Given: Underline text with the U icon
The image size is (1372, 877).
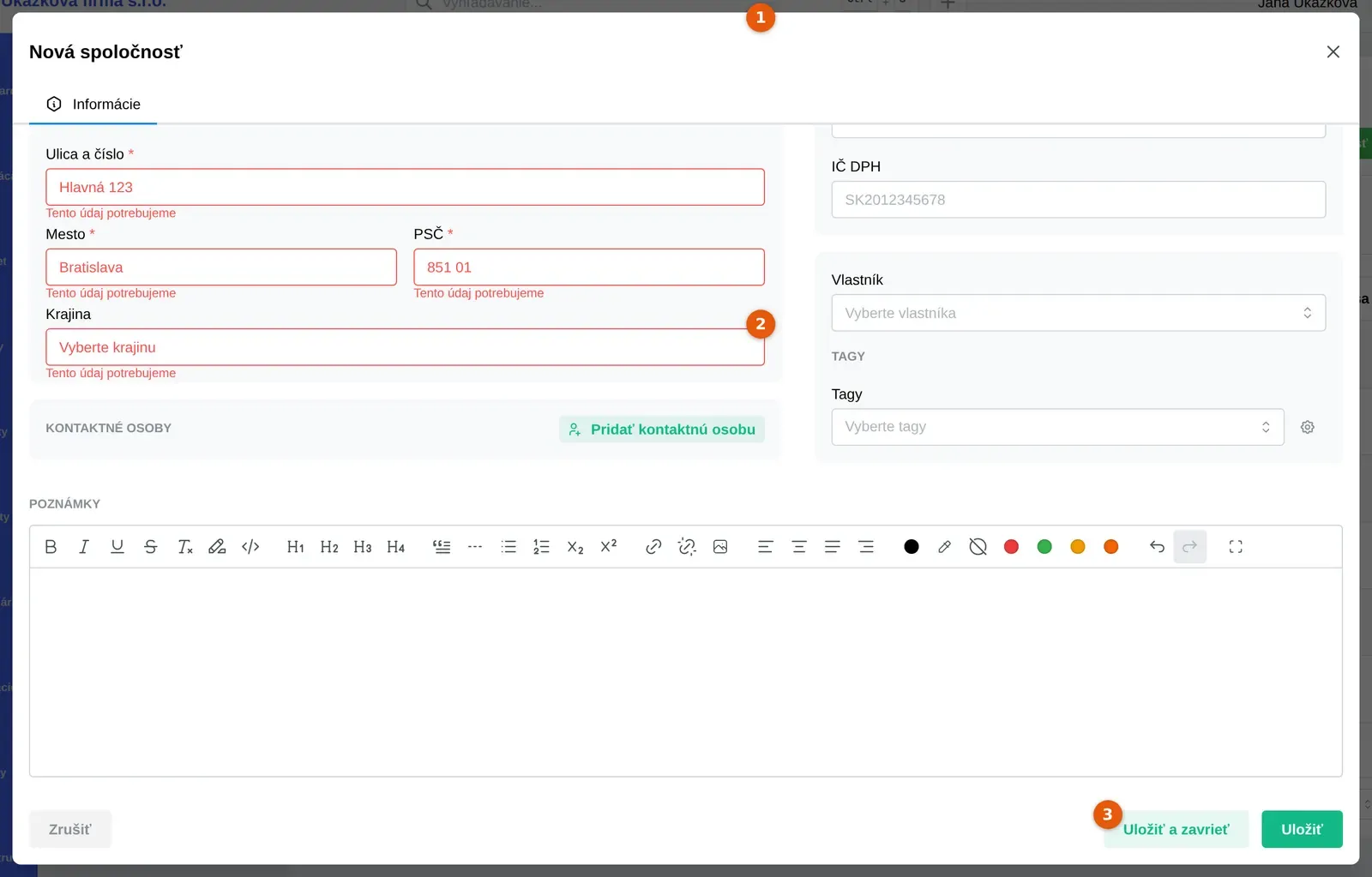Looking at the screenshot, I should 117,547.
